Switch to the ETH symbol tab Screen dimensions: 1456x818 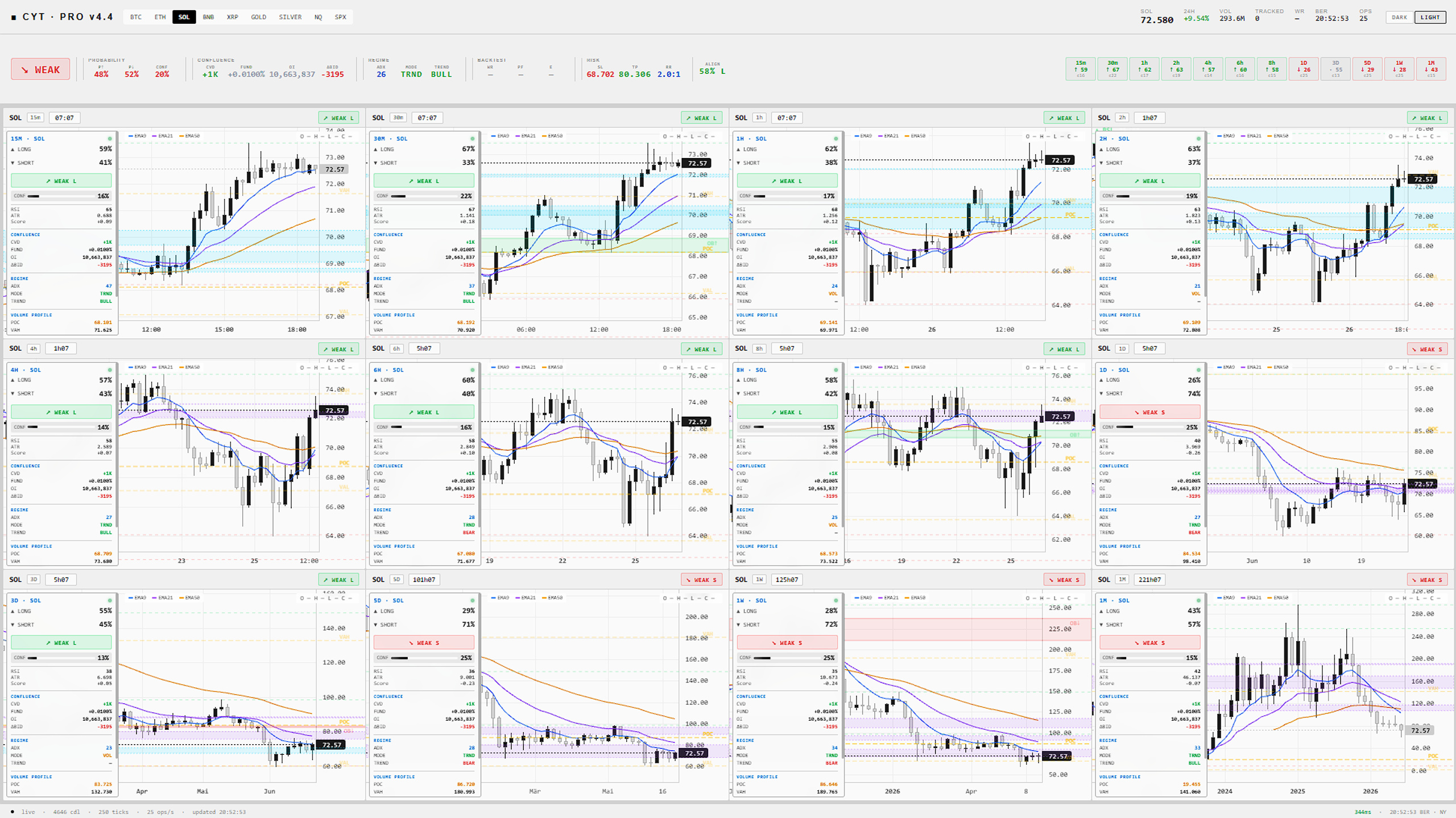160,17
